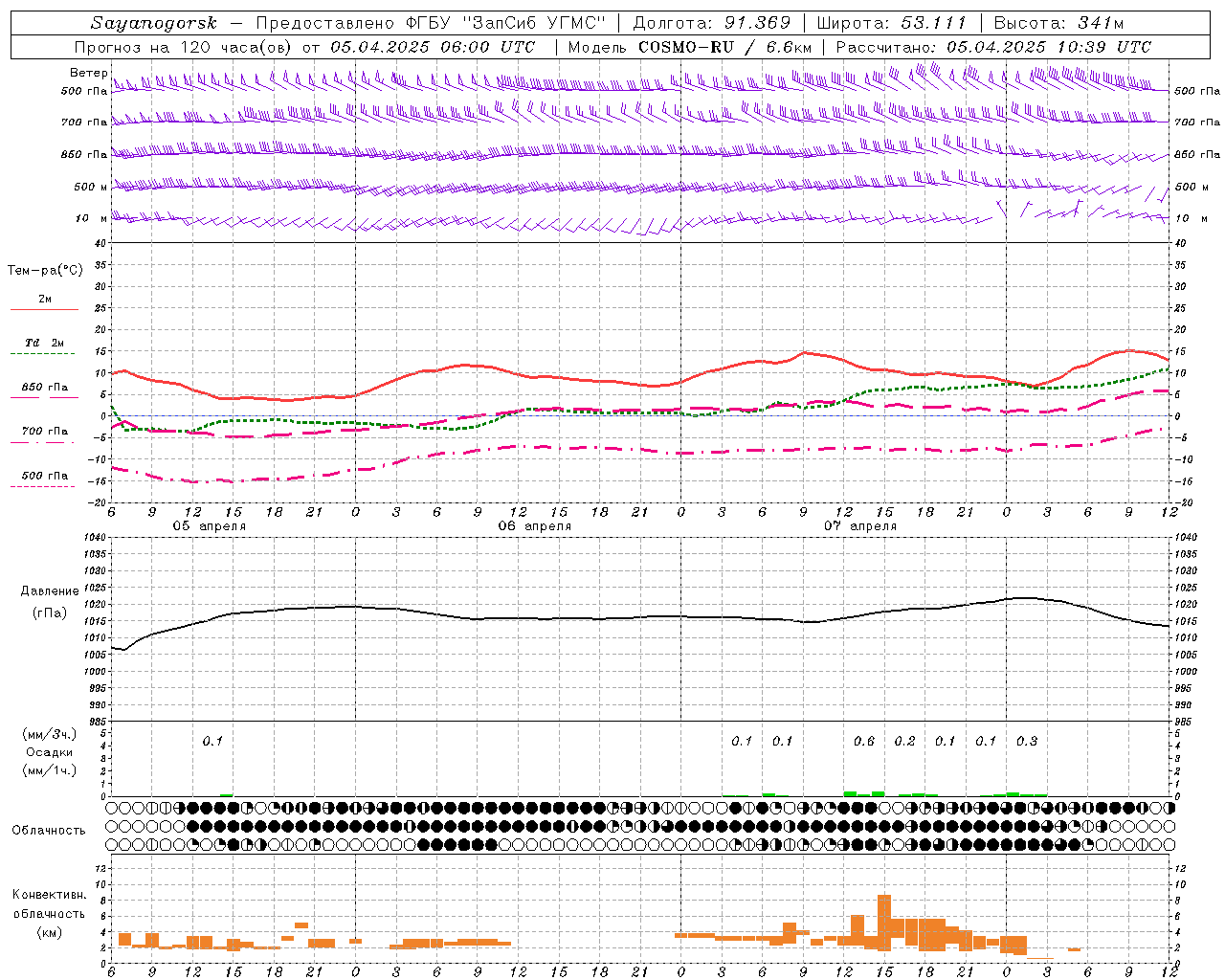1225x980 pixels.
Task: Click the Облачность cloud cover label
Action: coord(49,831)
